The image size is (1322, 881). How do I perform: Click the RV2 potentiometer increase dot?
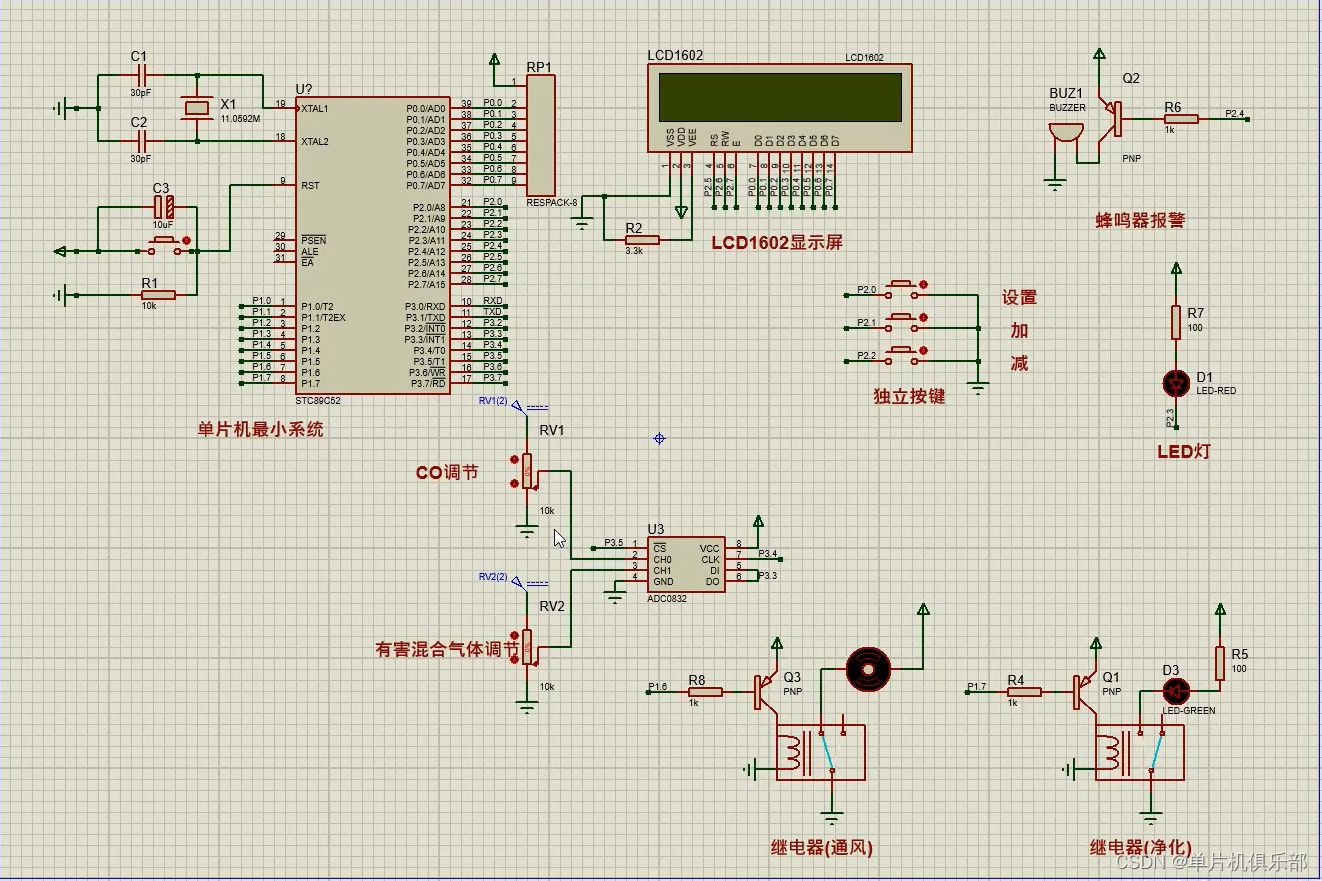(514, 636)
